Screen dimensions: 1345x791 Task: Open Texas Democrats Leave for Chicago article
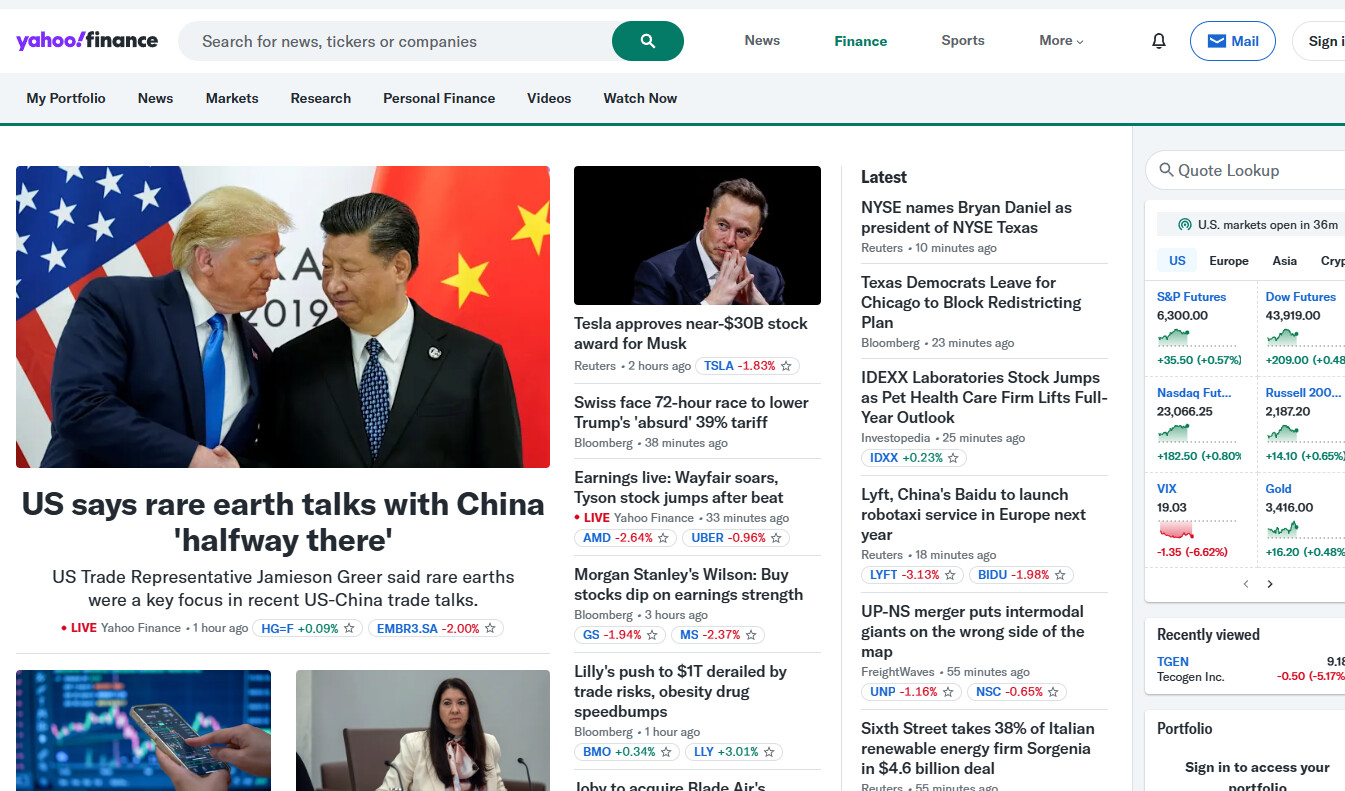971,302
